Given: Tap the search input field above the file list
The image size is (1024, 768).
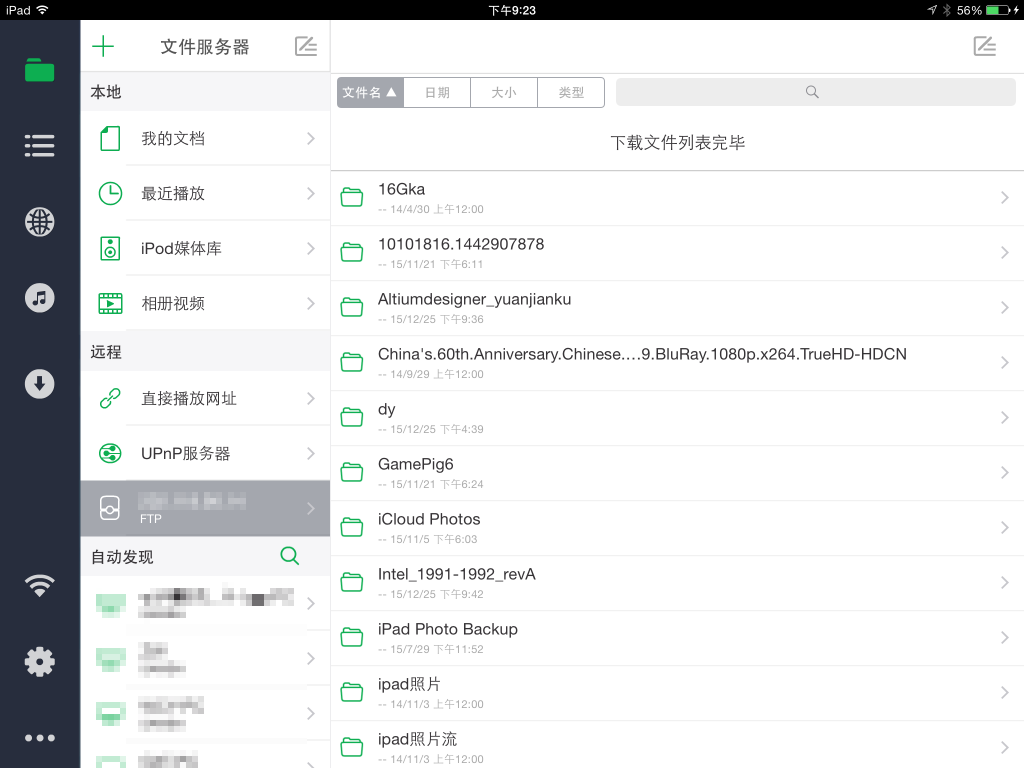Looking at the screenshot, I should pos(815,92).
